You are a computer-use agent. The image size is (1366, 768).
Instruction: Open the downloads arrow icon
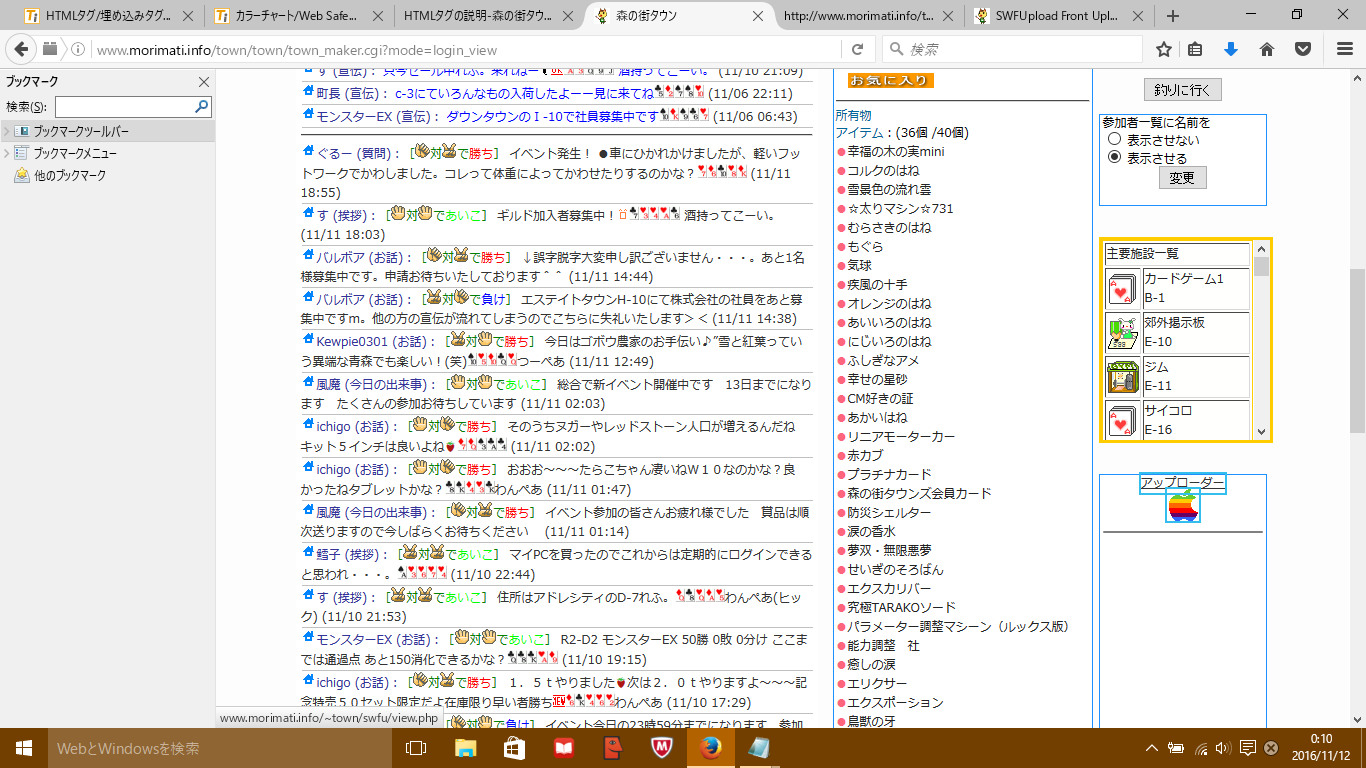[x=1231, y=49]
